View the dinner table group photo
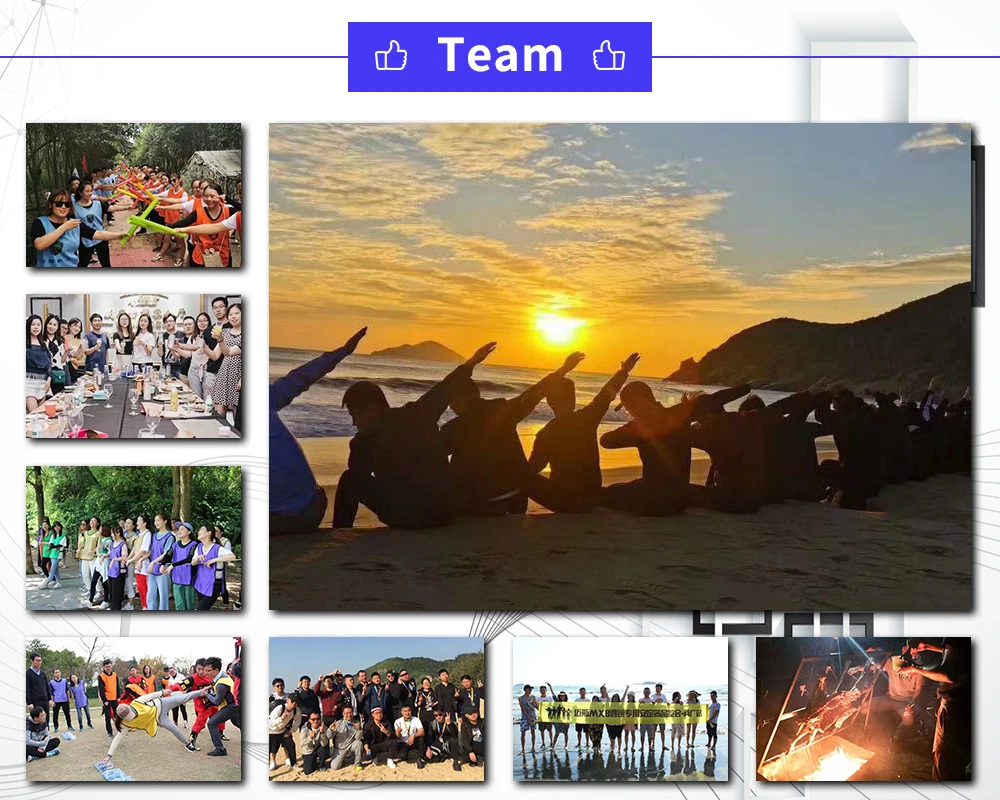Viewport: 1000px width, 800px height. pyautogui.click(x=133, y=366)
